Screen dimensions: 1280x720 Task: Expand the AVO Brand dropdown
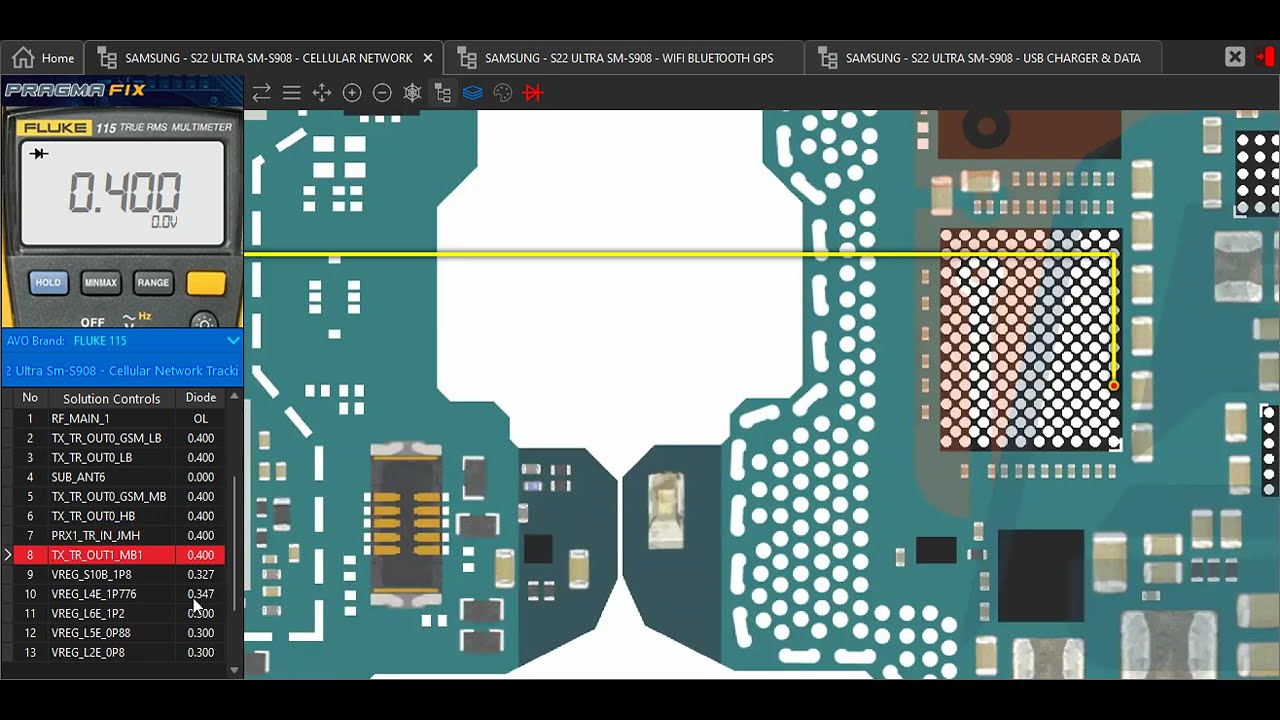(x=232, y=341)
